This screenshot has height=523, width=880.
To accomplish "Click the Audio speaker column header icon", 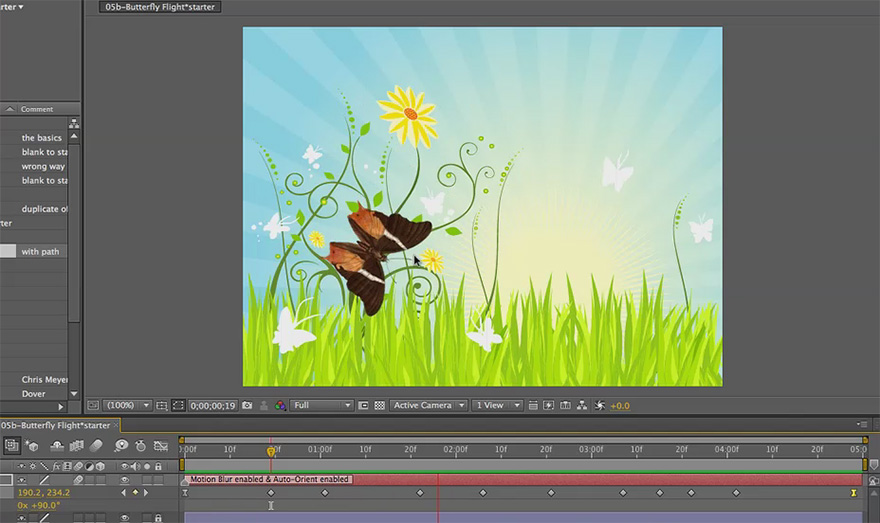I will point(136,466).
